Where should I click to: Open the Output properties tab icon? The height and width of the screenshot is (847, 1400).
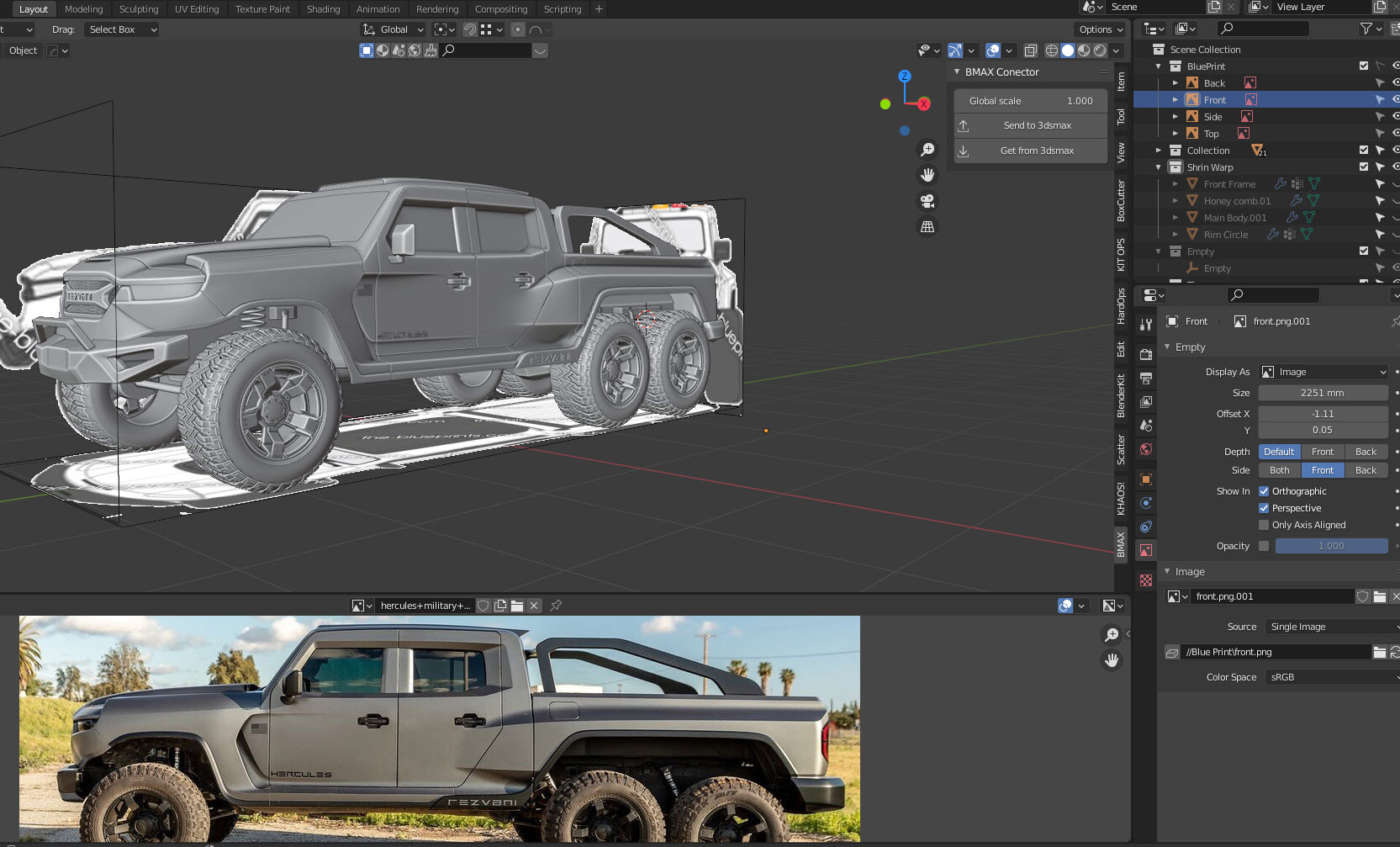[x=1145, y=379]
